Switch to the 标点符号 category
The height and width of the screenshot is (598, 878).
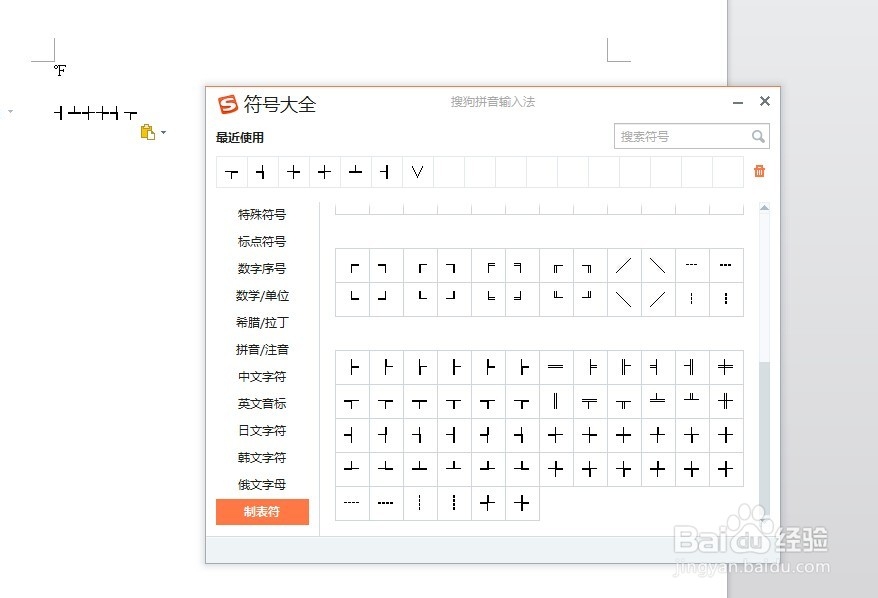click(x=260, y=240)
